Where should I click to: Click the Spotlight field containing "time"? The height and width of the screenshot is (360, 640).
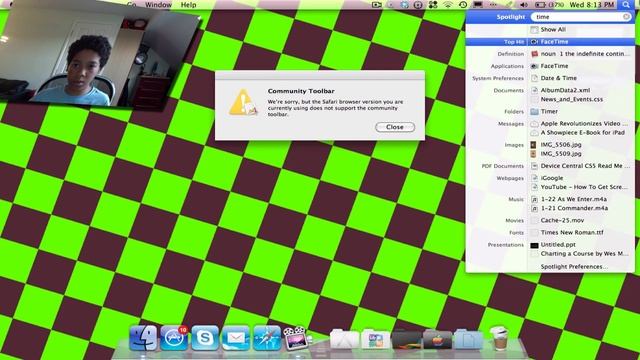click(580, 17)
